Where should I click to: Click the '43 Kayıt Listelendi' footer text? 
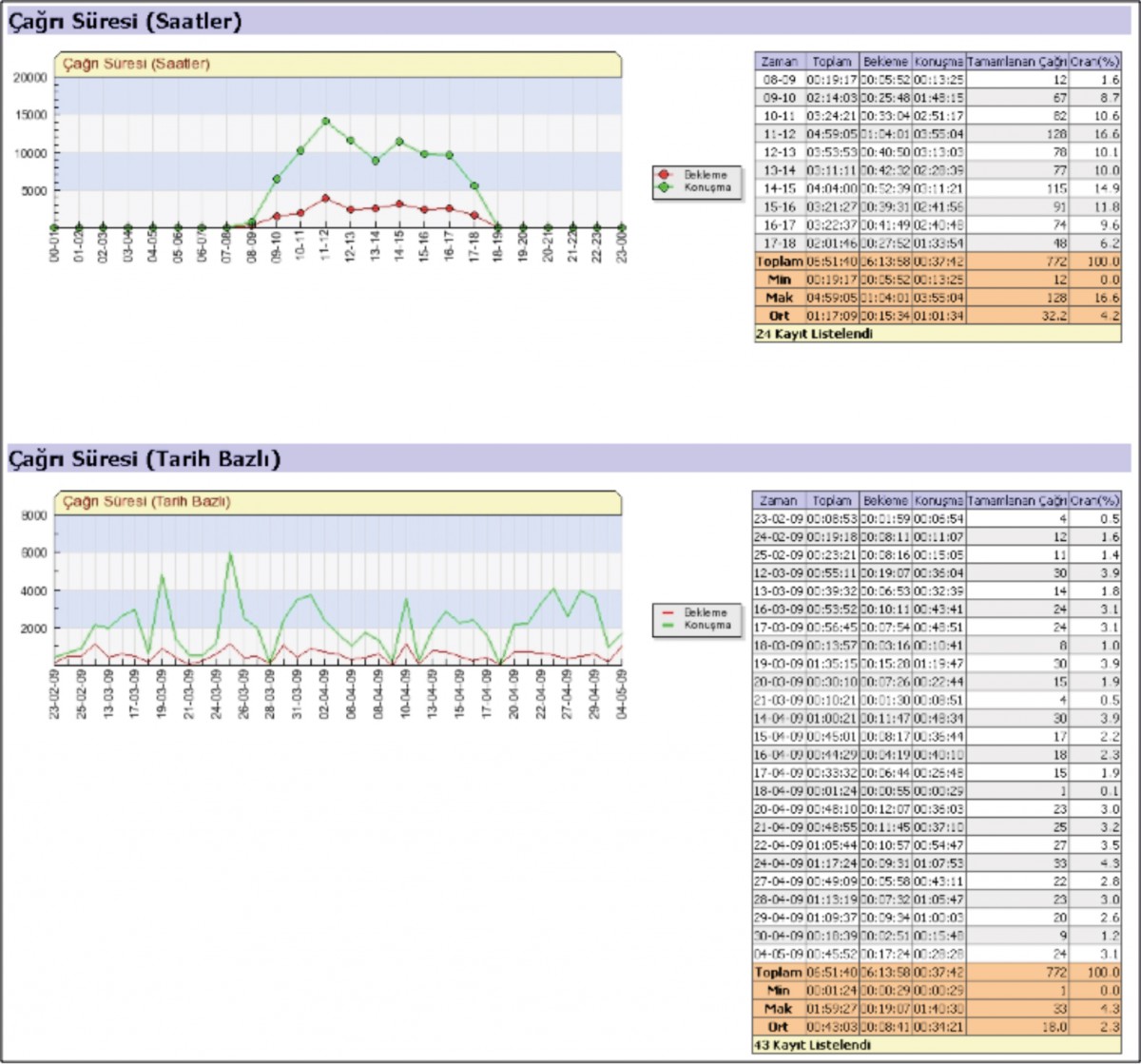tap(813, 1045)
